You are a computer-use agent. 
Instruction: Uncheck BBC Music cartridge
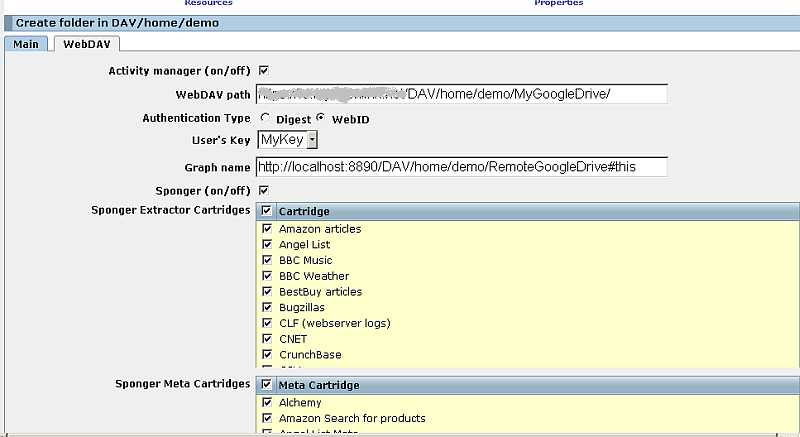267,260
